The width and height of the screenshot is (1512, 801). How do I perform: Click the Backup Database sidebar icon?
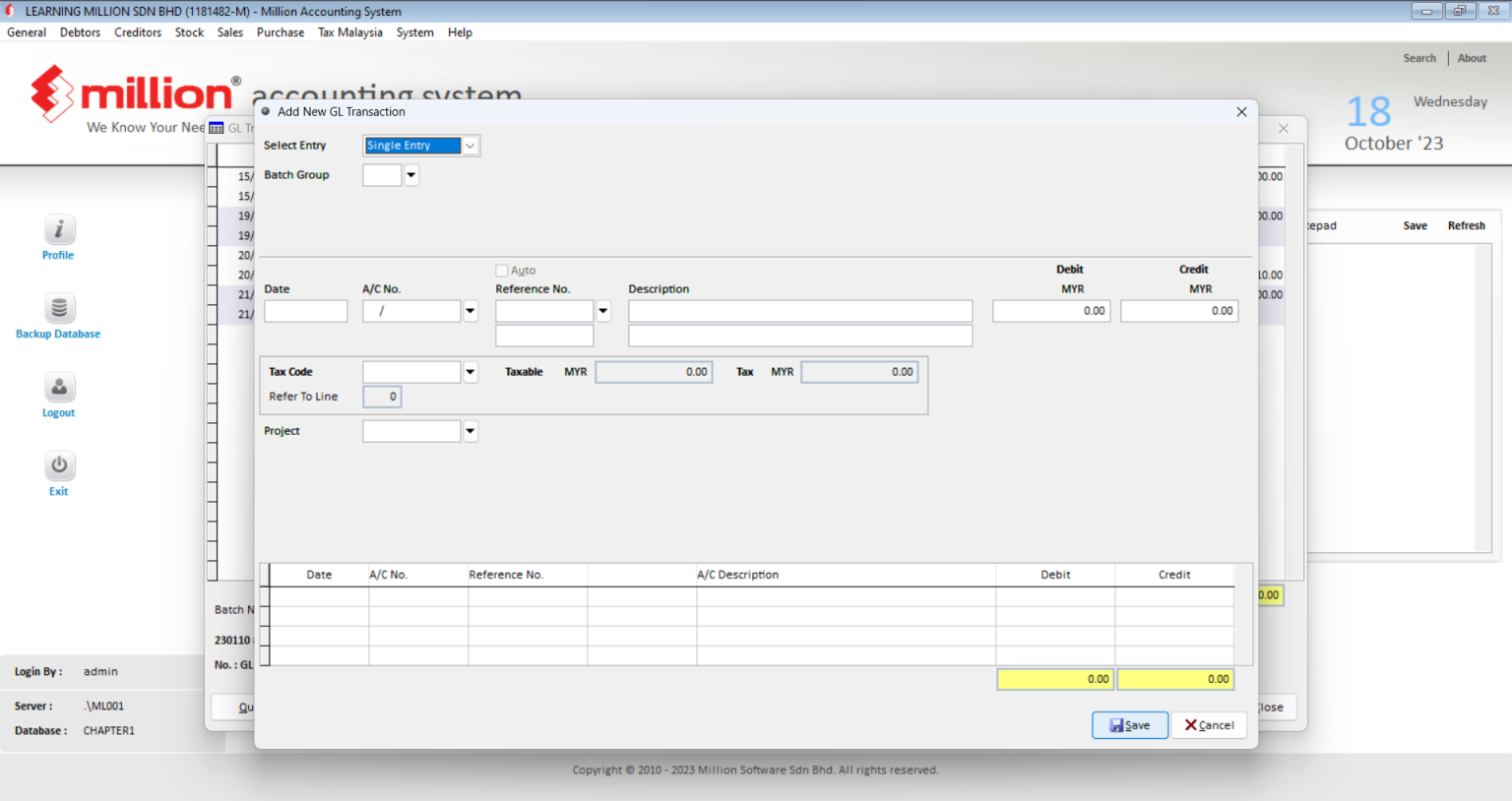tap(58, 308)
